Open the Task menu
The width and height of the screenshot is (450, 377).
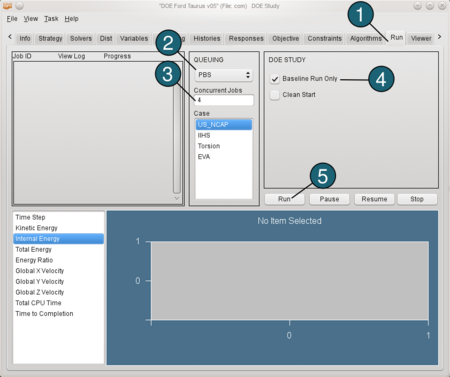[x=51, y=19]
